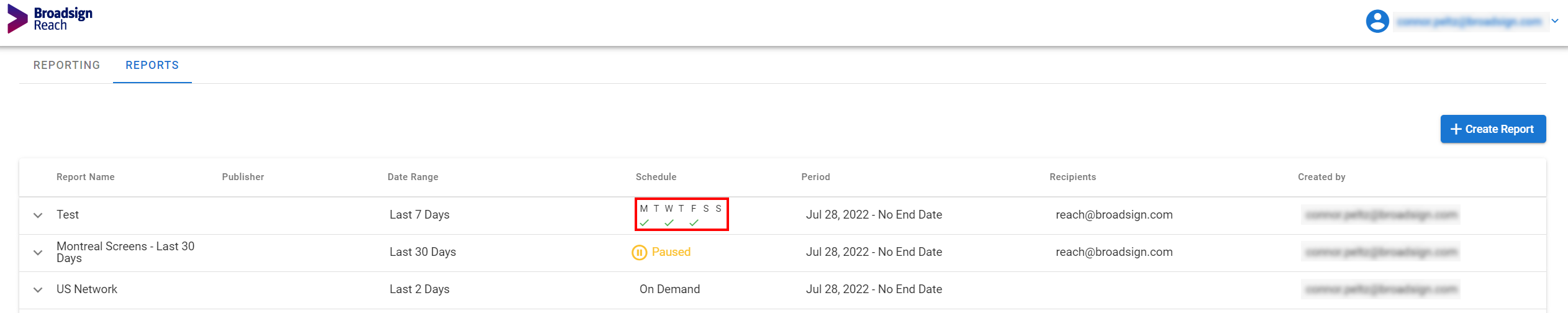The image size is (1568, 313).
Task: Click the Last 2 Days date range
Action: tap(420, 289)
